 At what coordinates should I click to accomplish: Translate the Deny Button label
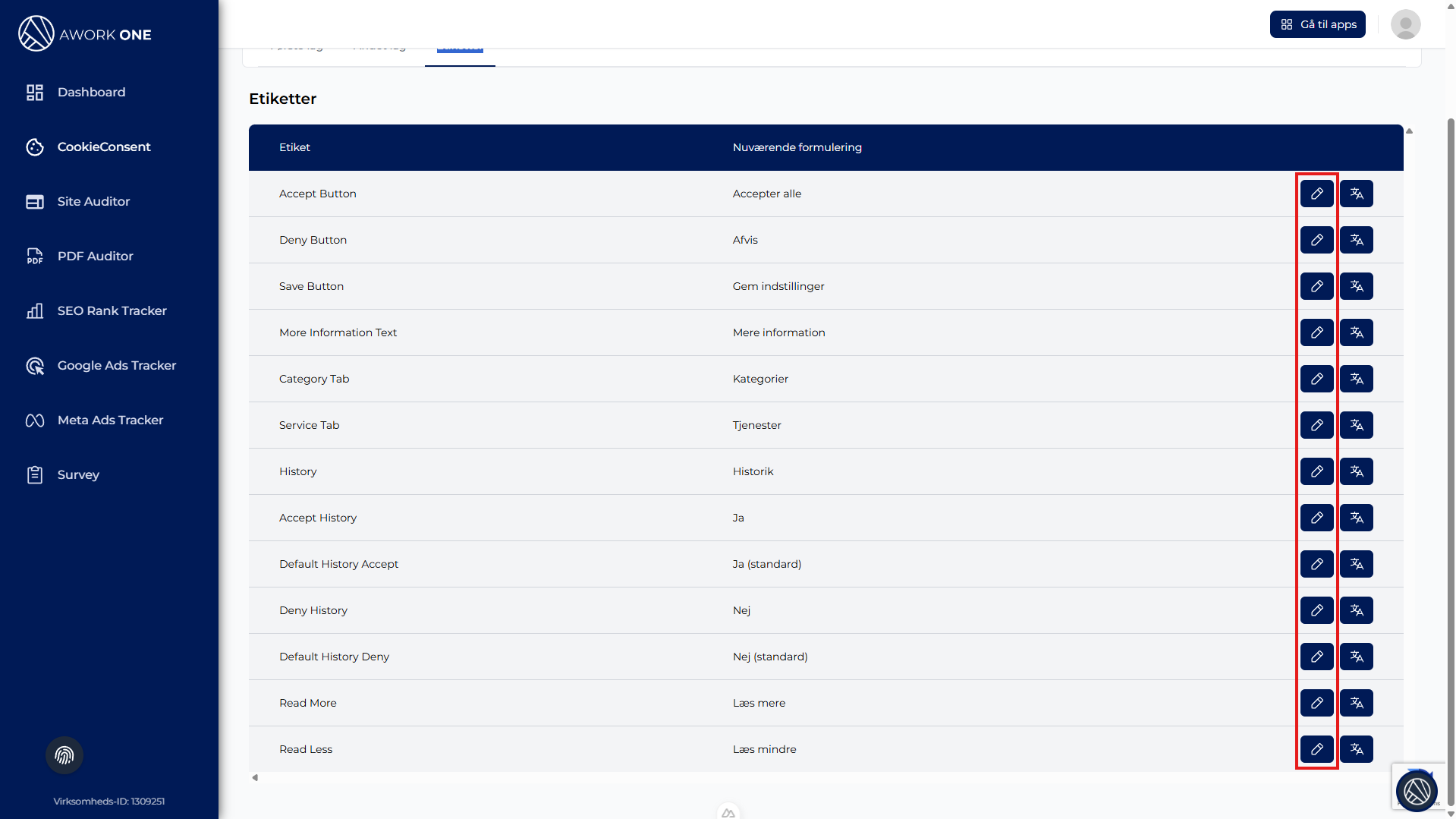[x=1356, y=240]
